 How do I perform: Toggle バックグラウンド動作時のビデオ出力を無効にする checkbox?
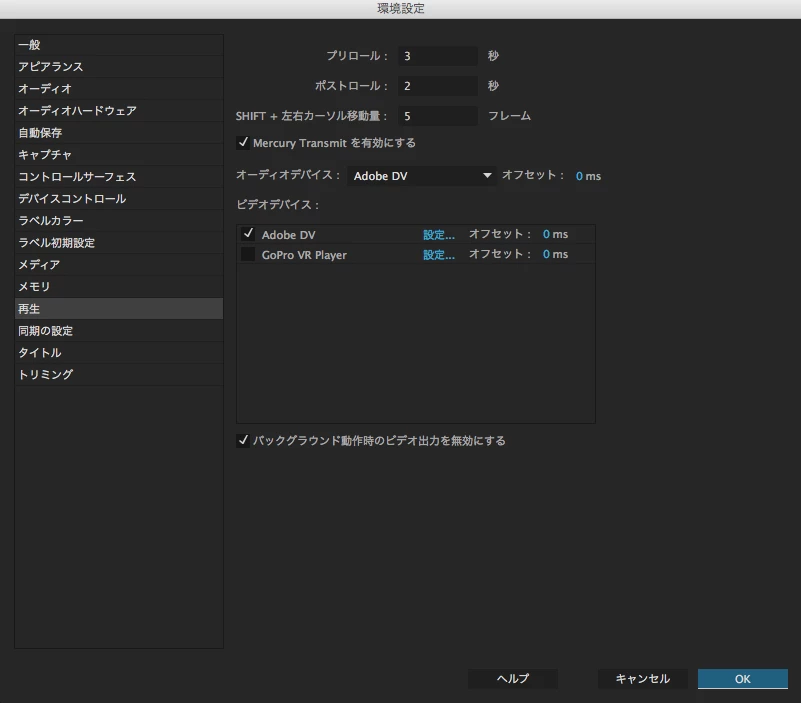pyautogui.click(x=243, y=440)
